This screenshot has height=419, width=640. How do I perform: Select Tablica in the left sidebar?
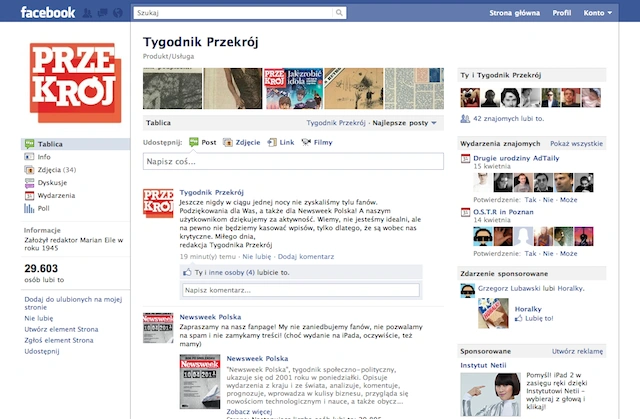click(x=76, y=144)
